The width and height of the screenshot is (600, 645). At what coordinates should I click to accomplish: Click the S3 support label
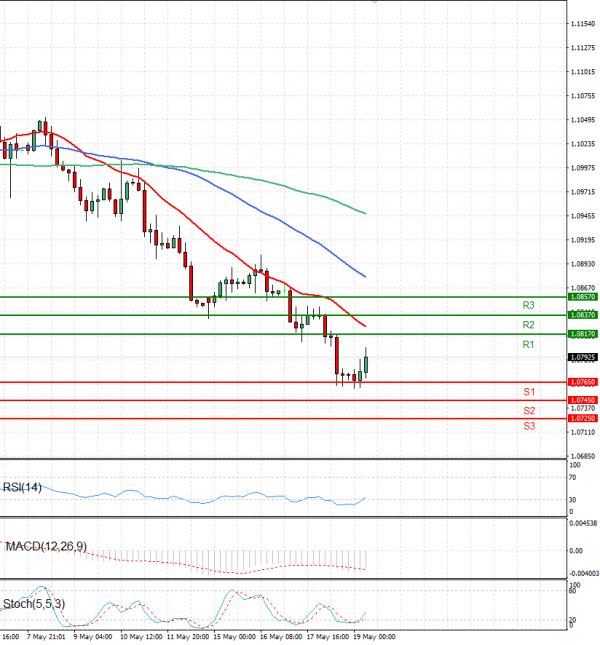point(529,426)
